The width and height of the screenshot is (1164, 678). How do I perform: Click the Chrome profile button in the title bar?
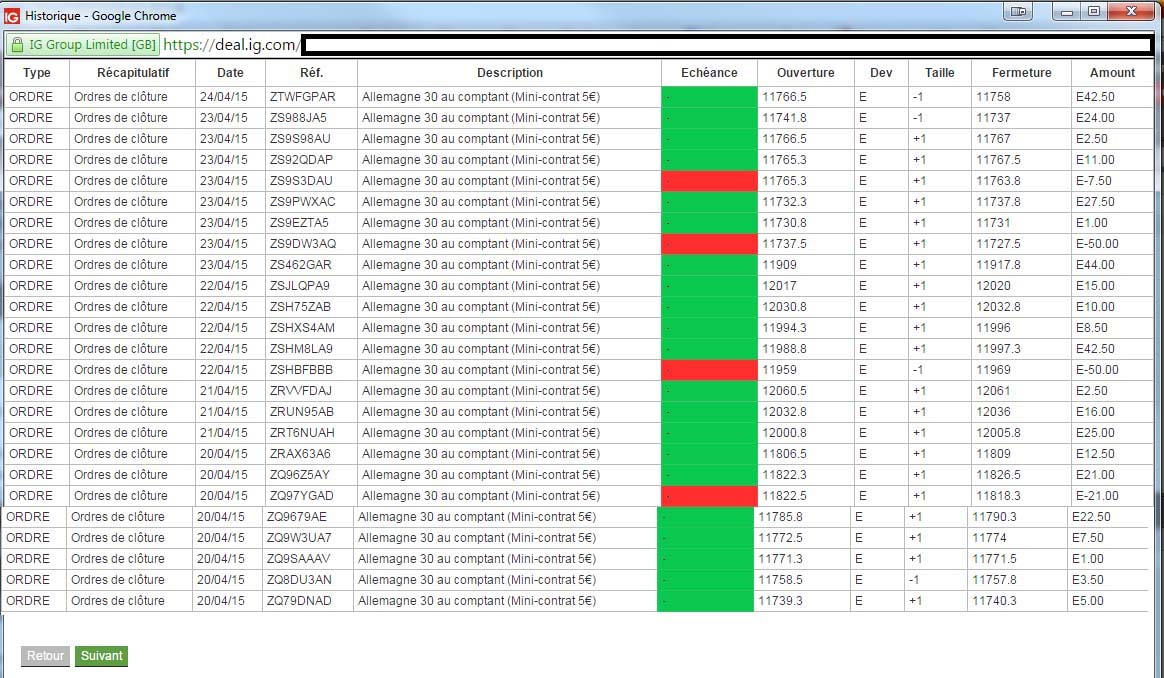click(1018, 12)
